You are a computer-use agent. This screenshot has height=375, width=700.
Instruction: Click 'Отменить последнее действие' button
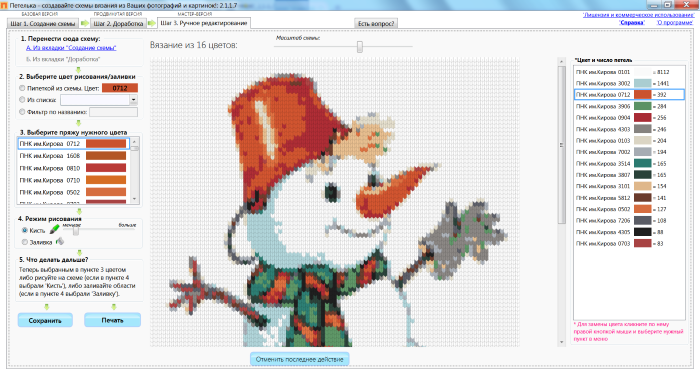pos(300,359)
